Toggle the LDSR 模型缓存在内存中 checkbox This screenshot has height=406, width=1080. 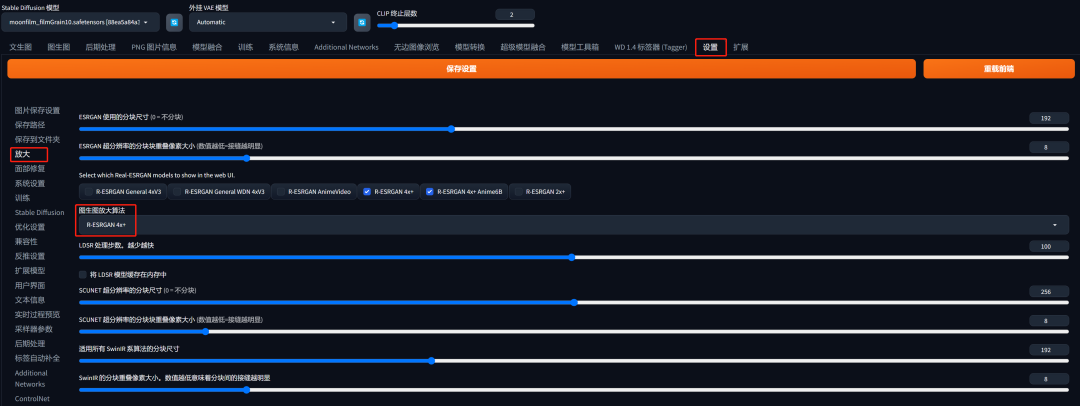[x=83, y=274]
